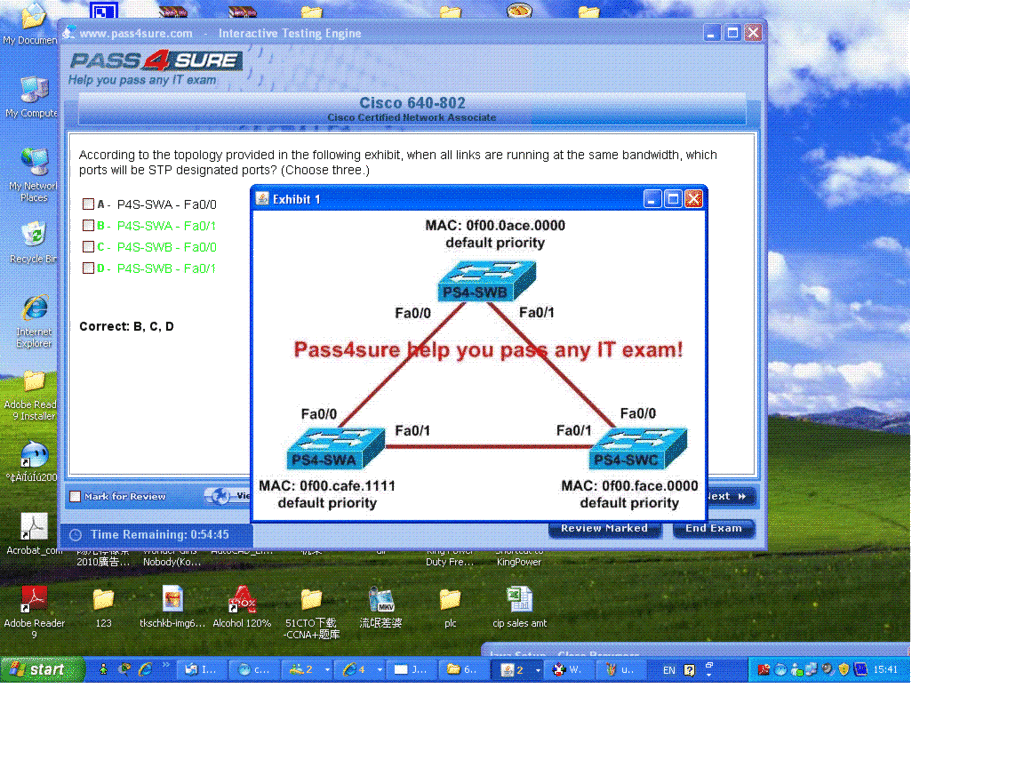Enable the Mark for Review checkbox
Viewport: 1024px width, 768px height.
75,497
